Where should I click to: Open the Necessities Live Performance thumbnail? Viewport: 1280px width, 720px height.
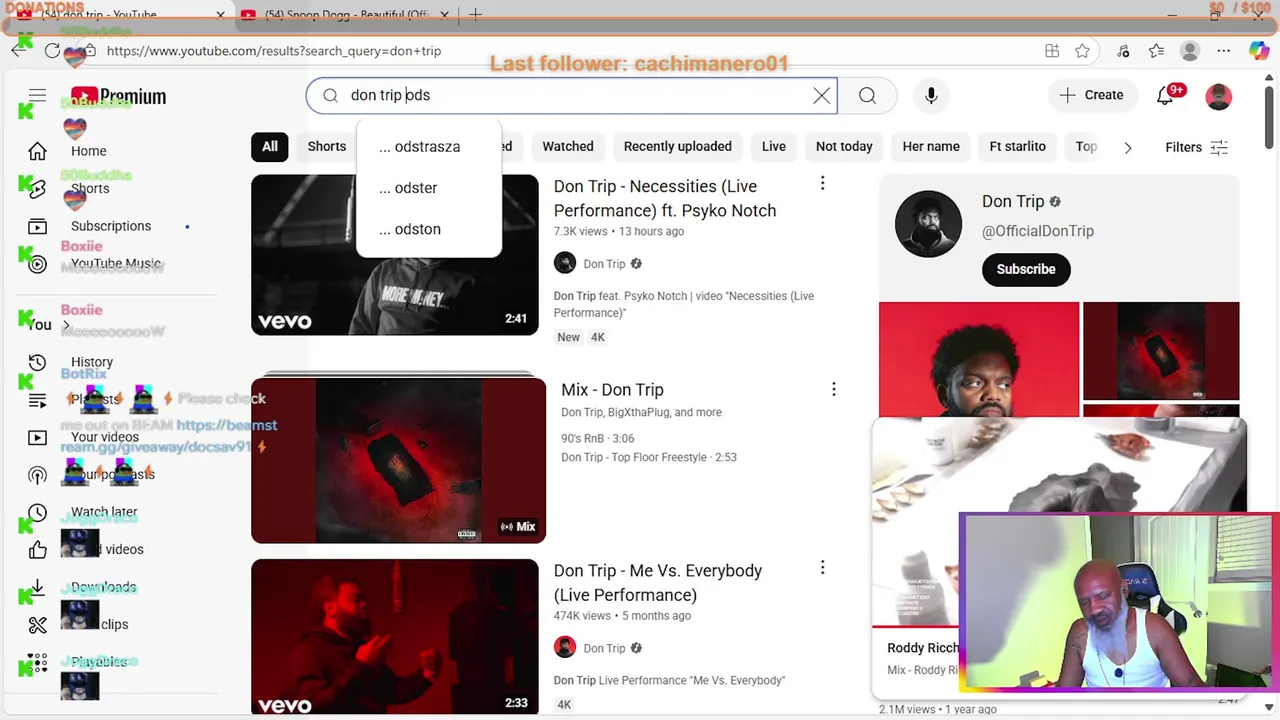coord(395,255)
